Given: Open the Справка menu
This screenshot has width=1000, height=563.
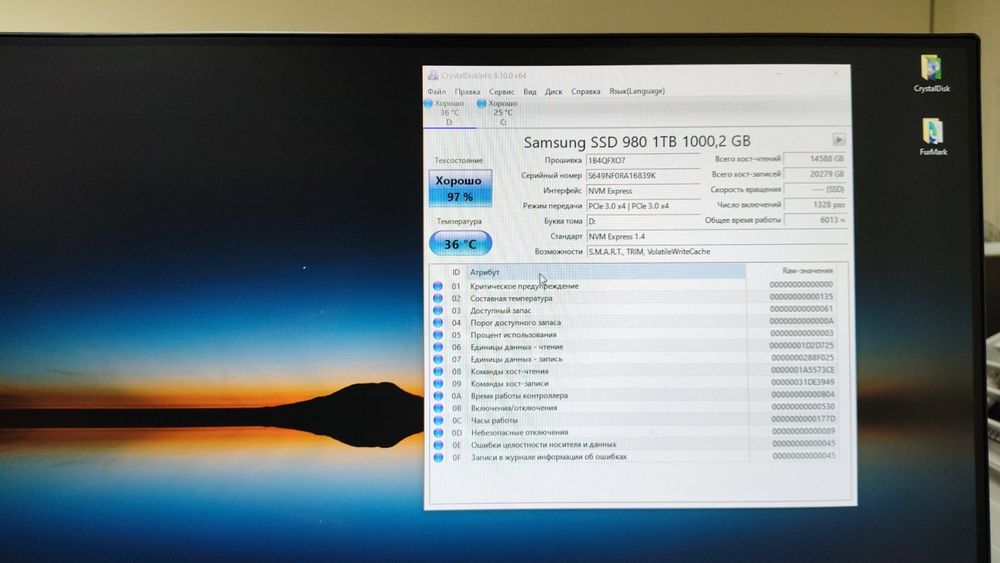Looking at the screenshot, I should [585, 92].
